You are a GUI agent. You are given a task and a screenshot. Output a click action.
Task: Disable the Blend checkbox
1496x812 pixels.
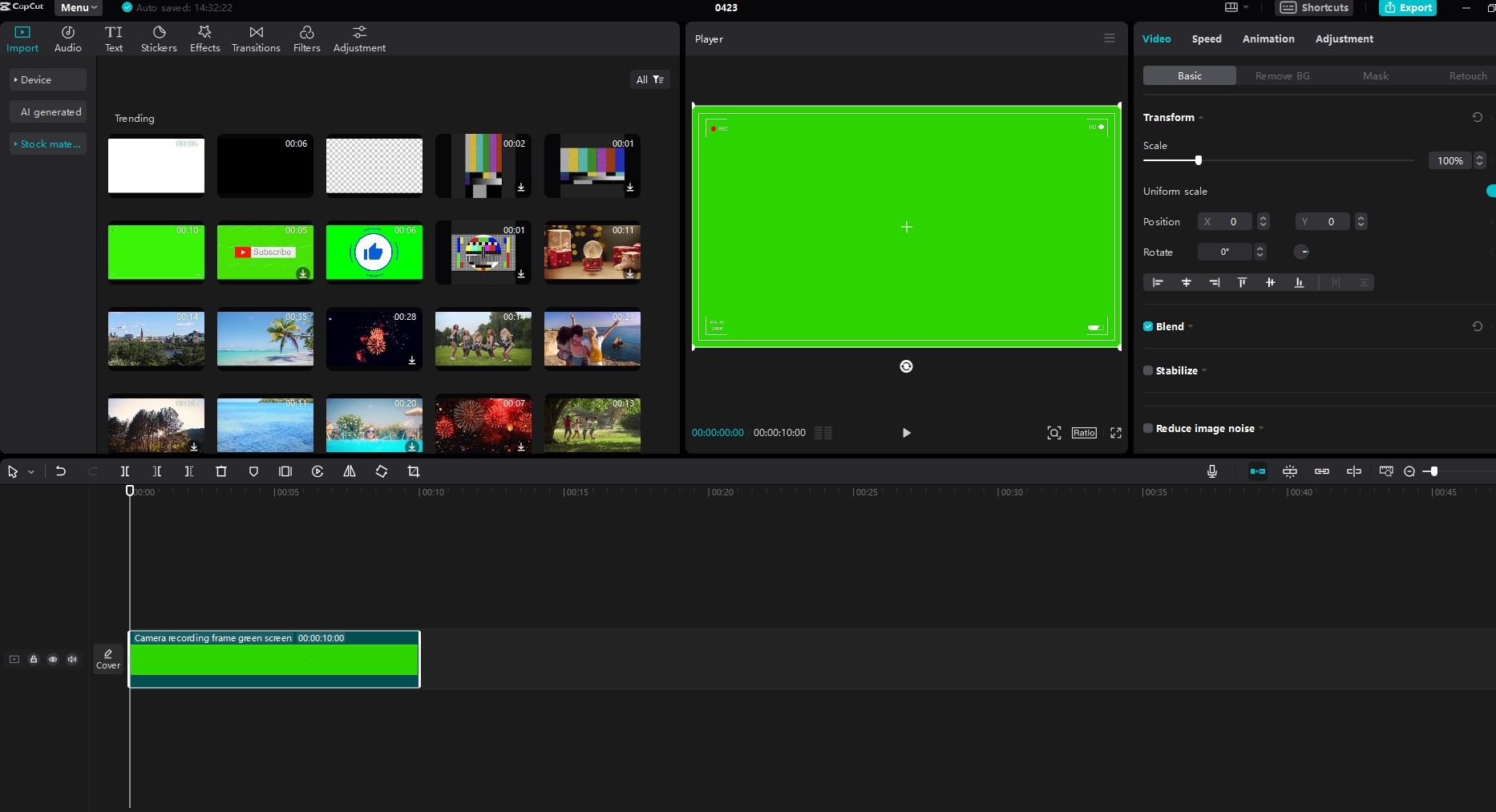(1148, 326)
